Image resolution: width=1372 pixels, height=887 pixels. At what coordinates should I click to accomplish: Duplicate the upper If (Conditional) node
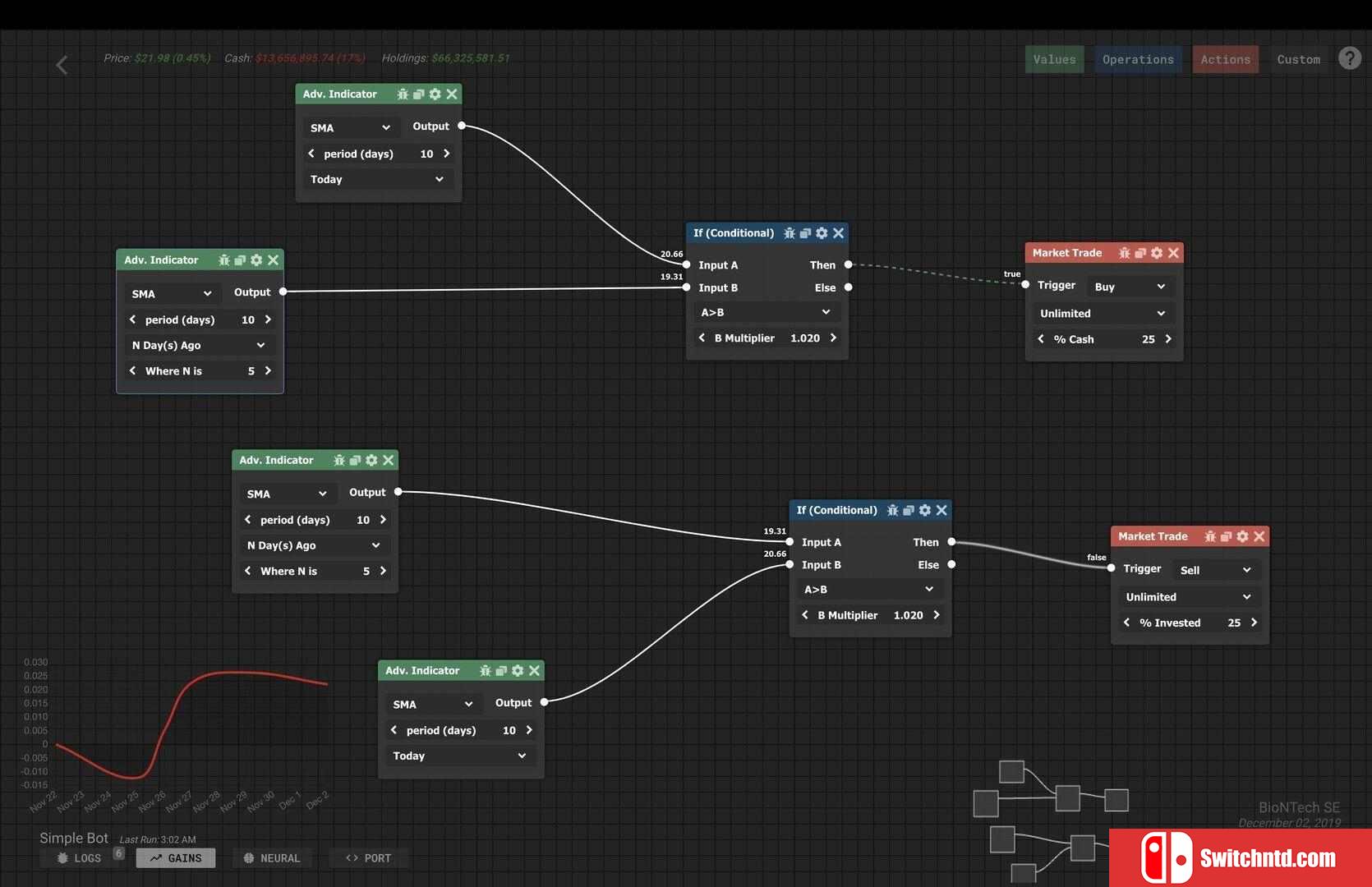805,233
